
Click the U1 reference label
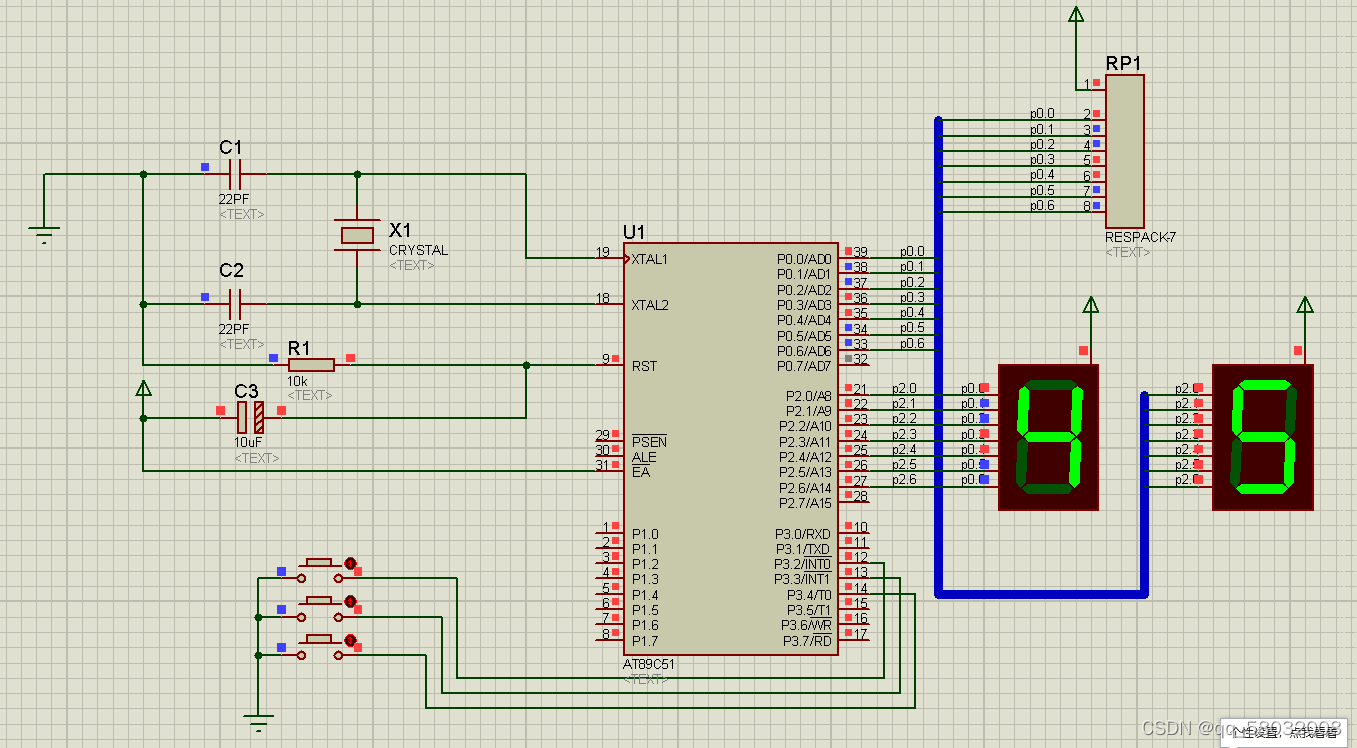coord(634,232)
